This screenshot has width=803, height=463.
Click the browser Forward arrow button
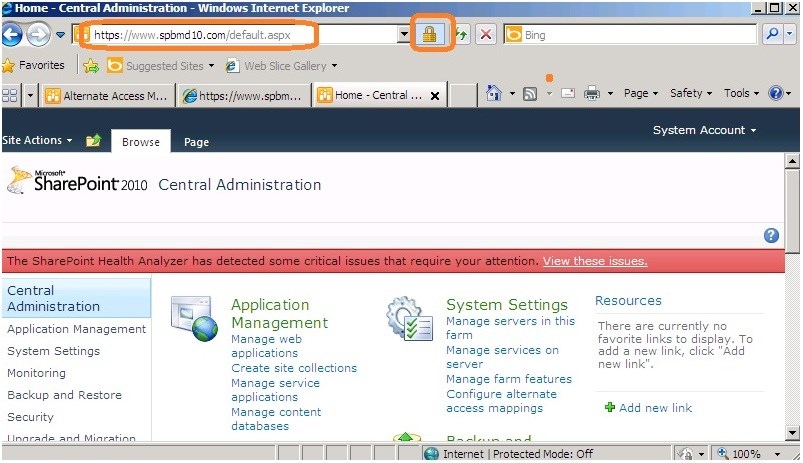(x=38, y=35)
